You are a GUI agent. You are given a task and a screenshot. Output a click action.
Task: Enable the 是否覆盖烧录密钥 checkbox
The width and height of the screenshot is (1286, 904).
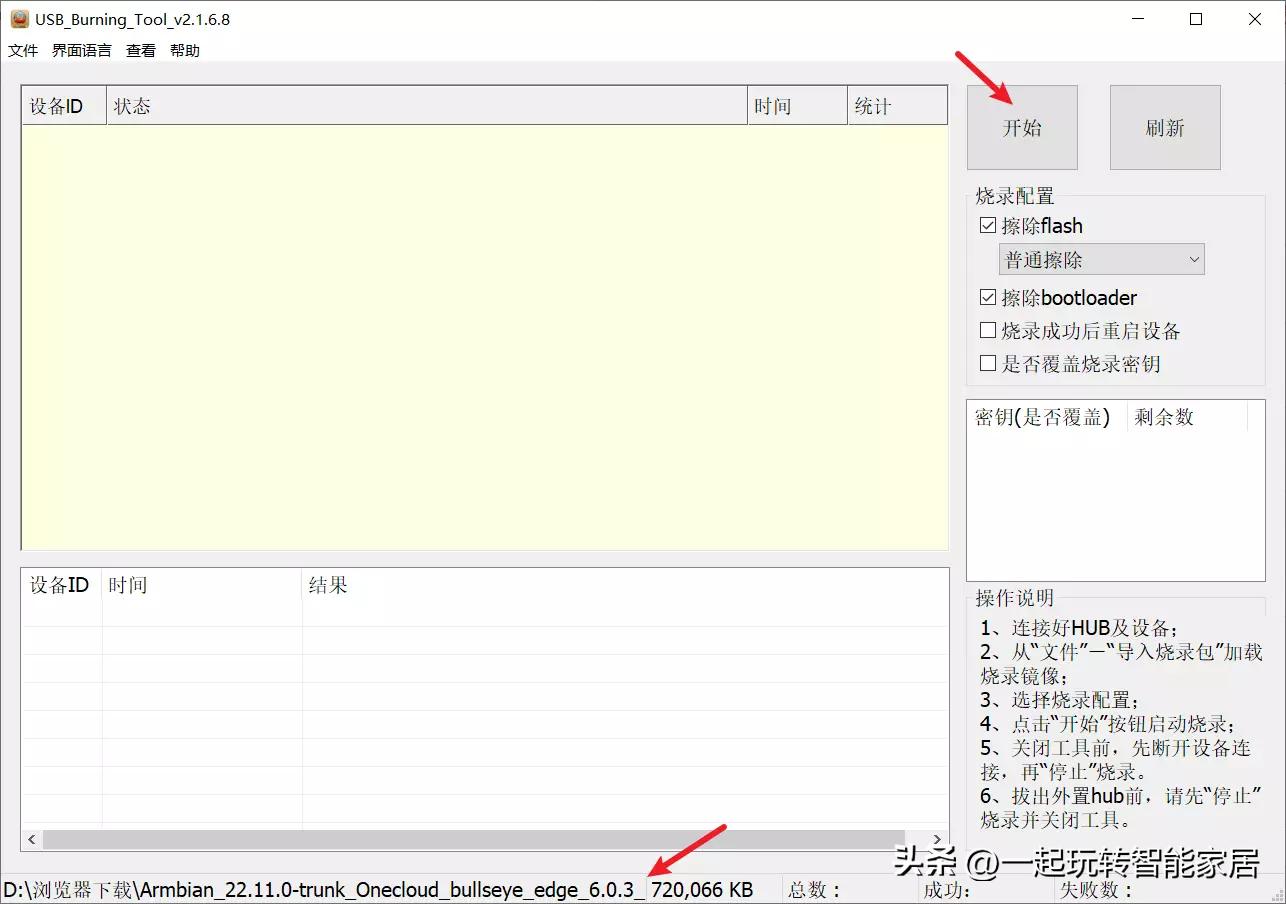tap(988, 363)
